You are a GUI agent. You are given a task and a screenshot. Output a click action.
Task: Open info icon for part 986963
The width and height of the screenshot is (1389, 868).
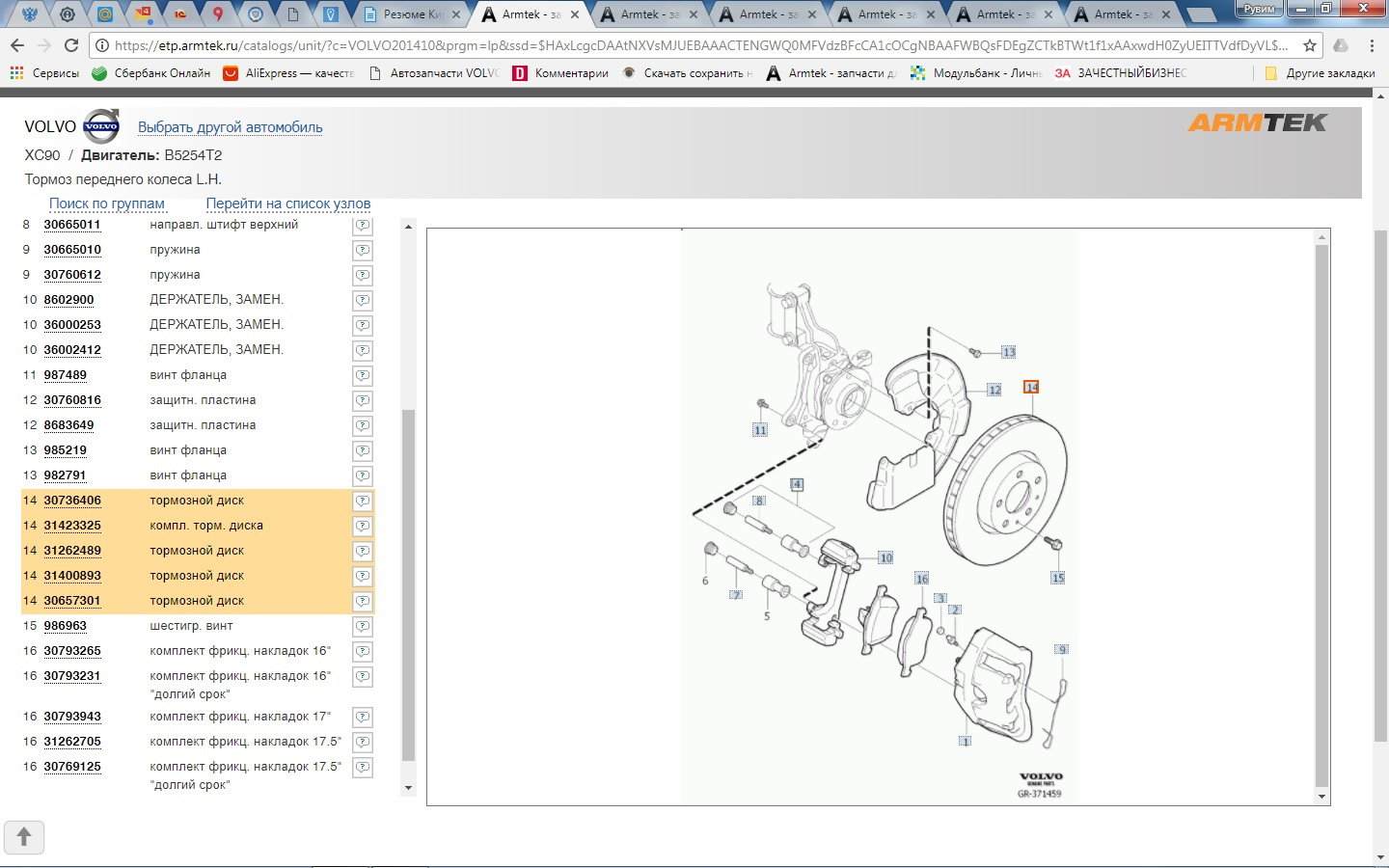click(x=363, y=626)
